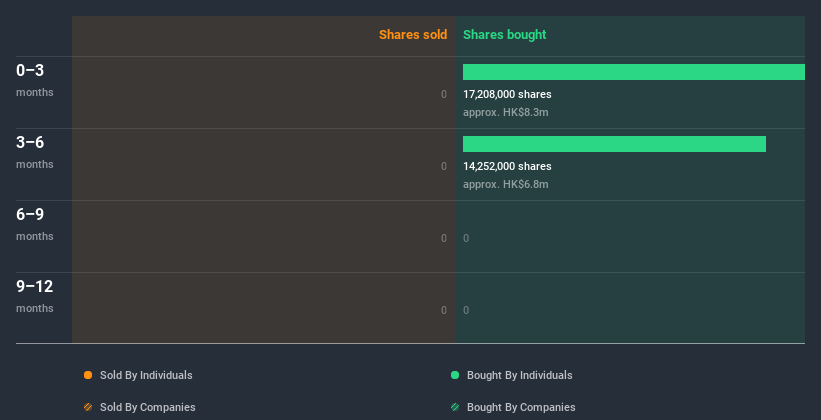
Task: Click the 3–6 months row label
Action: [35, 152]
